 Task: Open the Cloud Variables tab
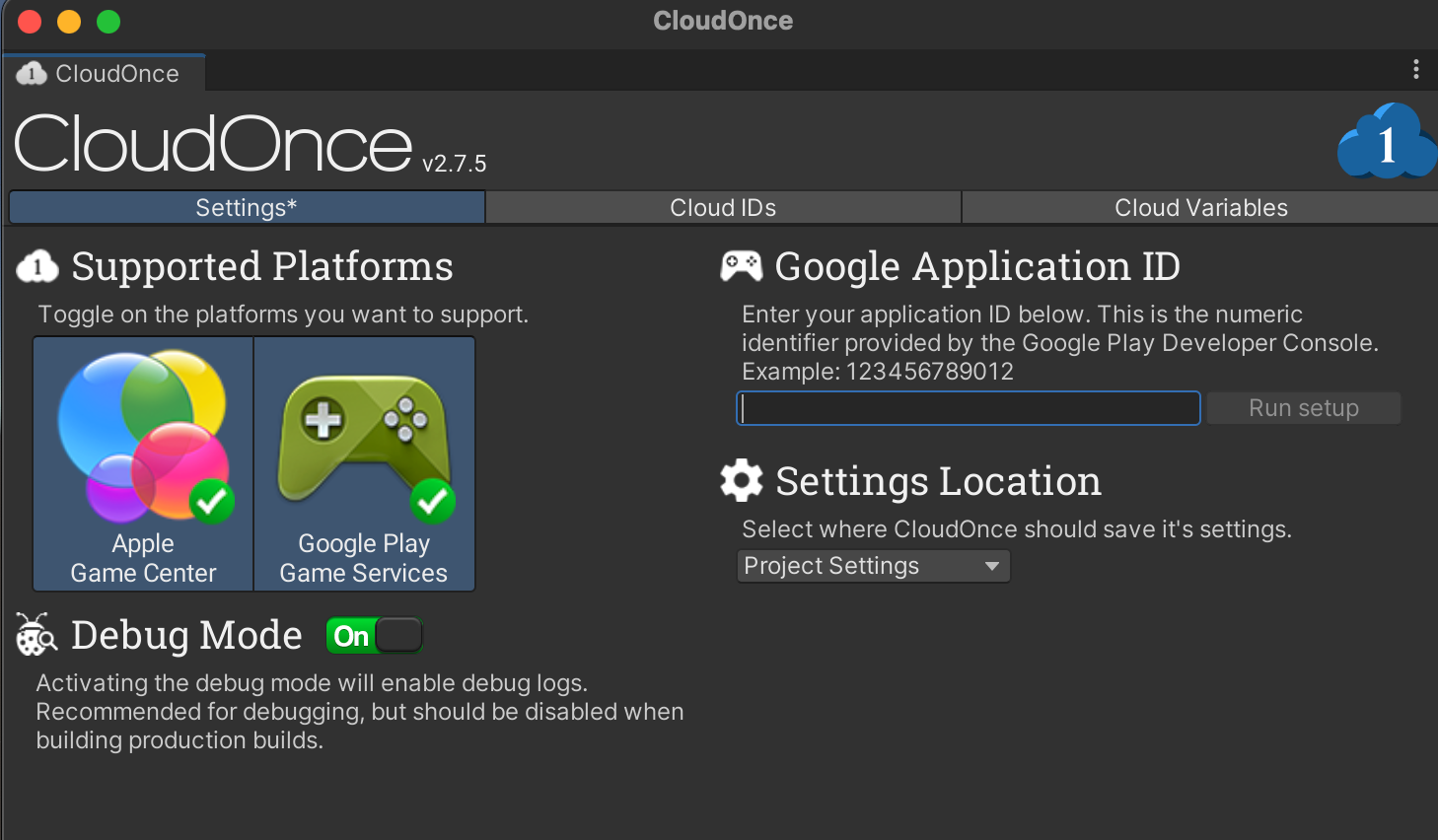coord(1200,208)
